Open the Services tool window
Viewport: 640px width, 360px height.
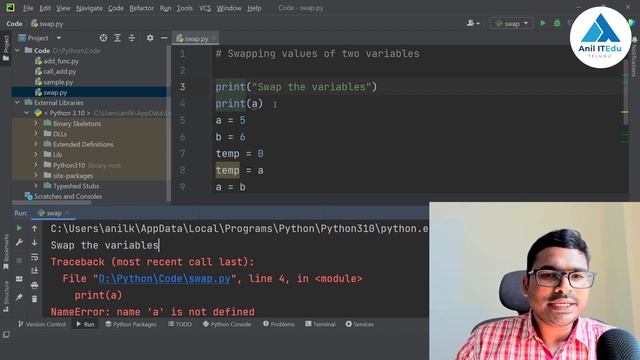[360, 324]
